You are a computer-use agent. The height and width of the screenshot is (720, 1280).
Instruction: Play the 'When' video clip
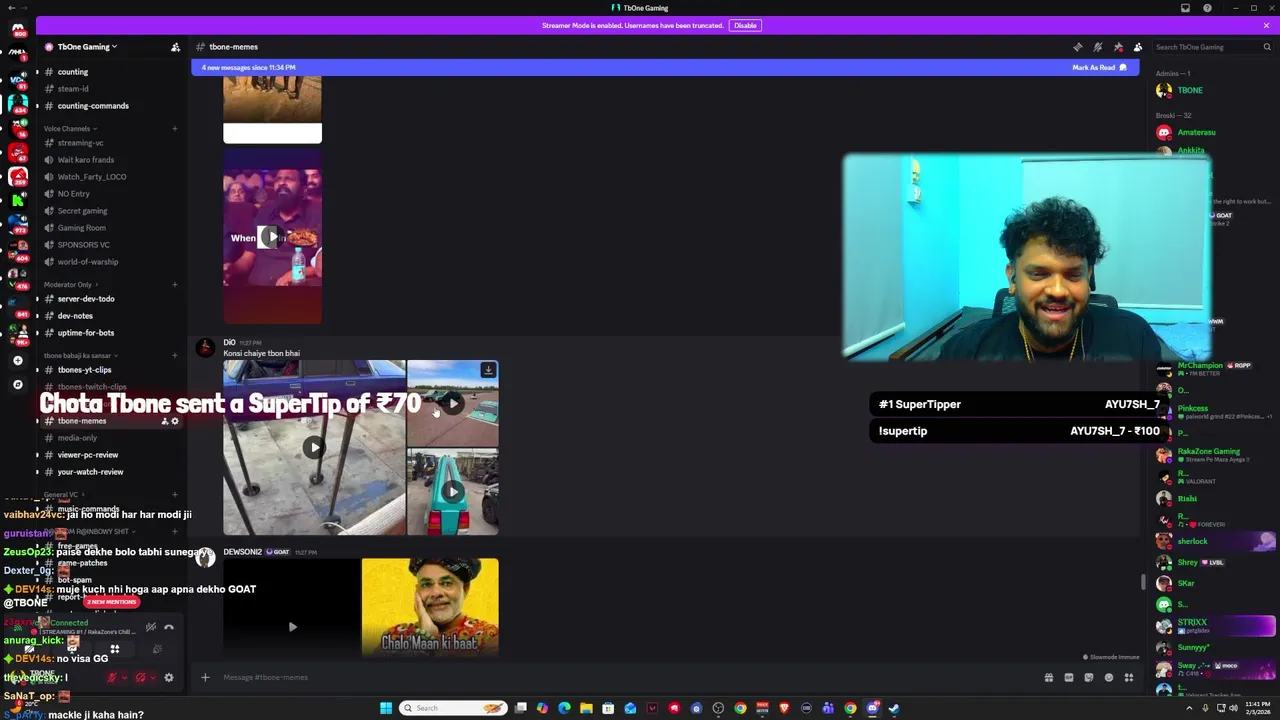tap(271, 237)
